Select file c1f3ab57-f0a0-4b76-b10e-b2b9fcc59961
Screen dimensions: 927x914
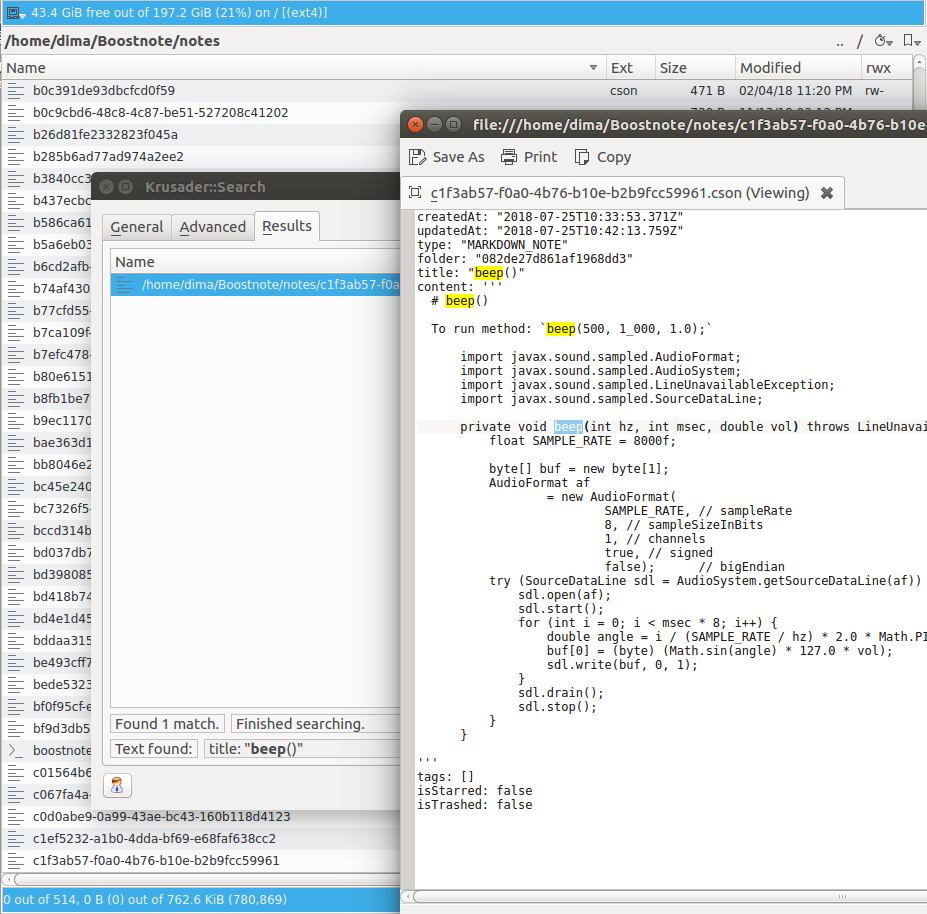click(156, 860)
